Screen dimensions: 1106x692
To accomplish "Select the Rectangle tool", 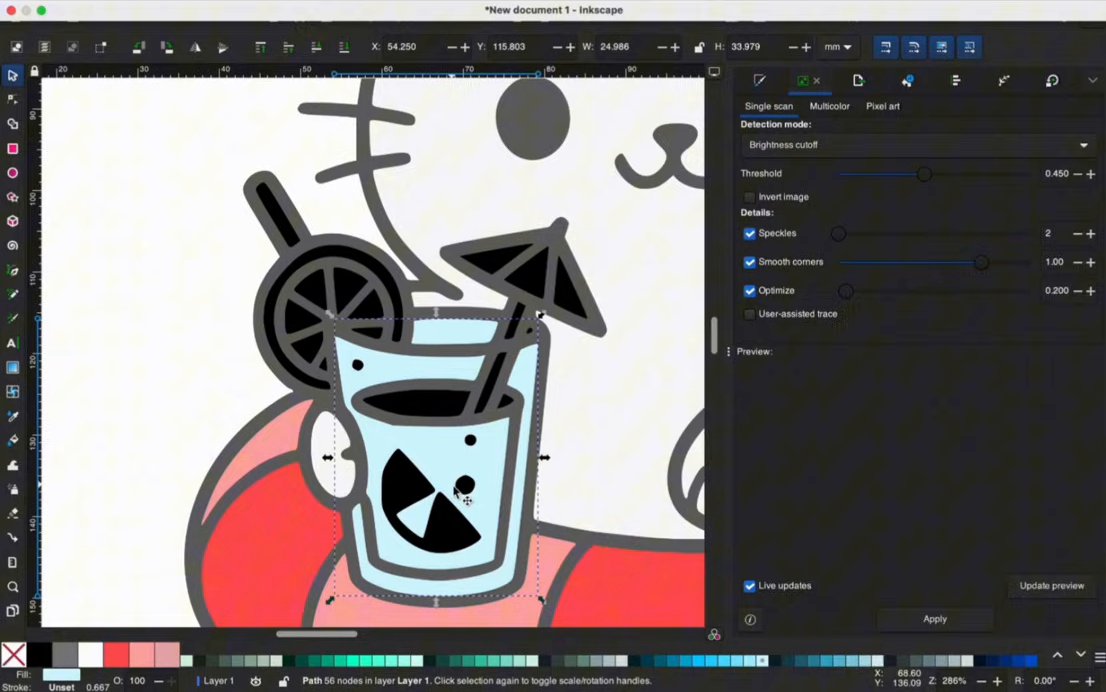I will [12, 148].
